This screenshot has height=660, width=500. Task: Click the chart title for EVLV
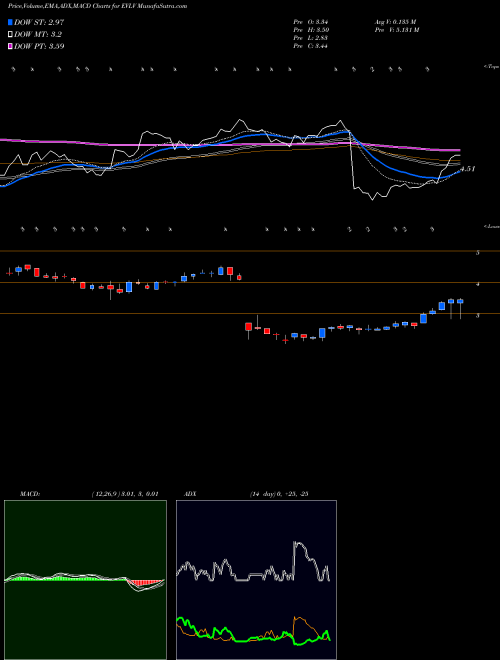coord(98,7)
